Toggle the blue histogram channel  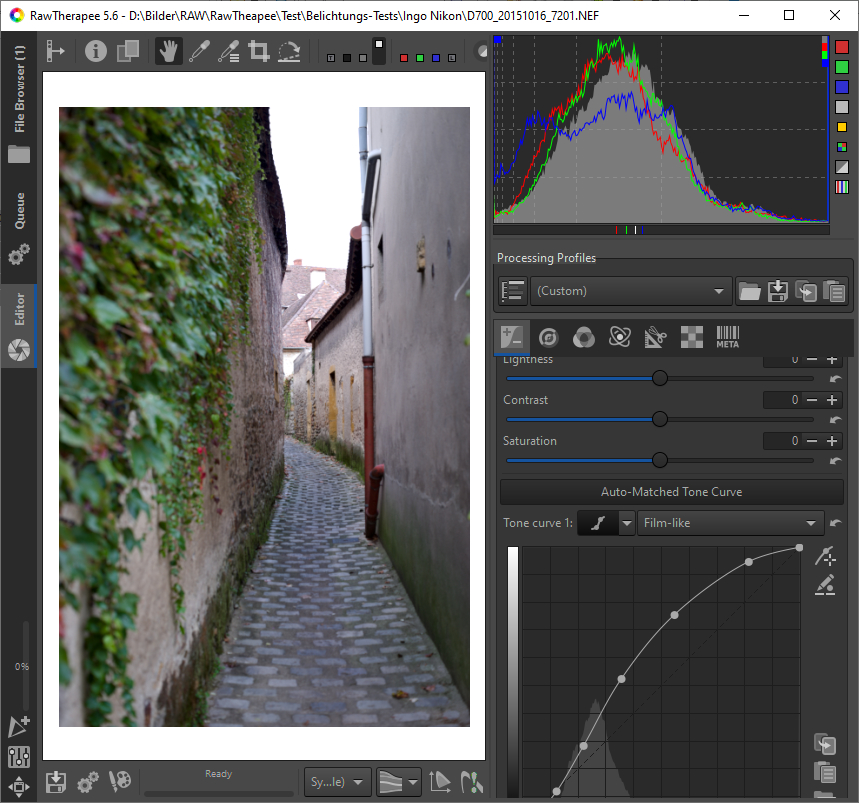click(x=842, y=87)
